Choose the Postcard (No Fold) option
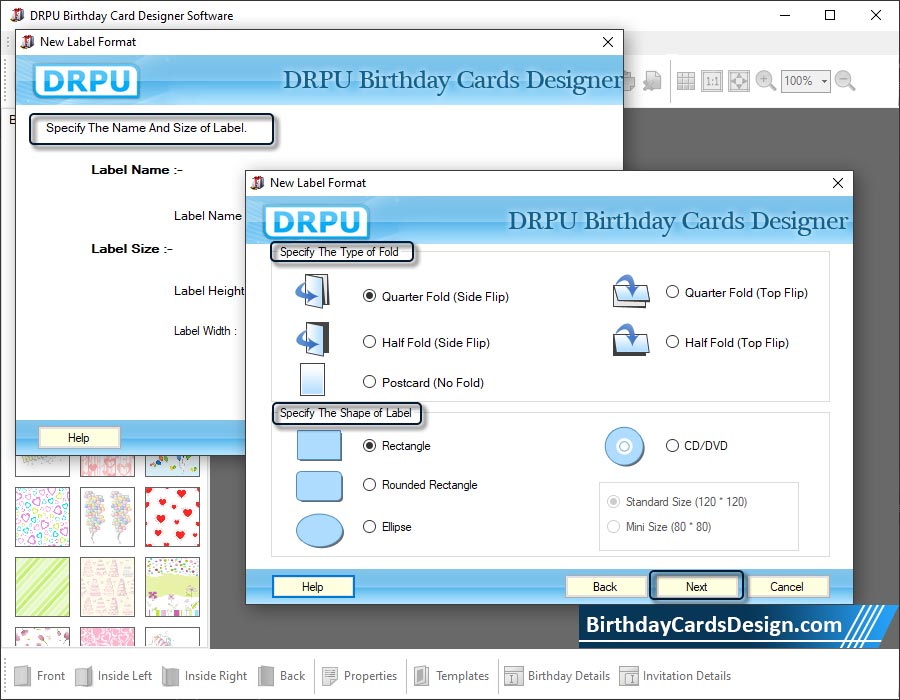The image size is (900, 700). 370,382
